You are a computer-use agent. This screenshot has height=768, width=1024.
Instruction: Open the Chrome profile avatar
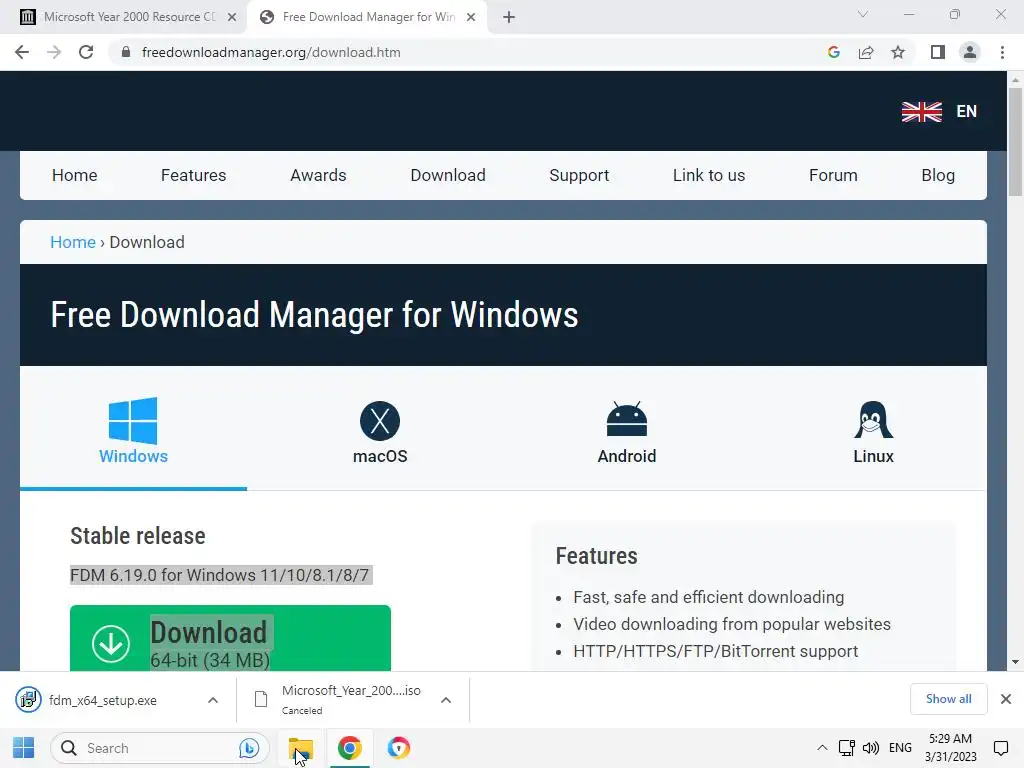click(x=970, y=52)
